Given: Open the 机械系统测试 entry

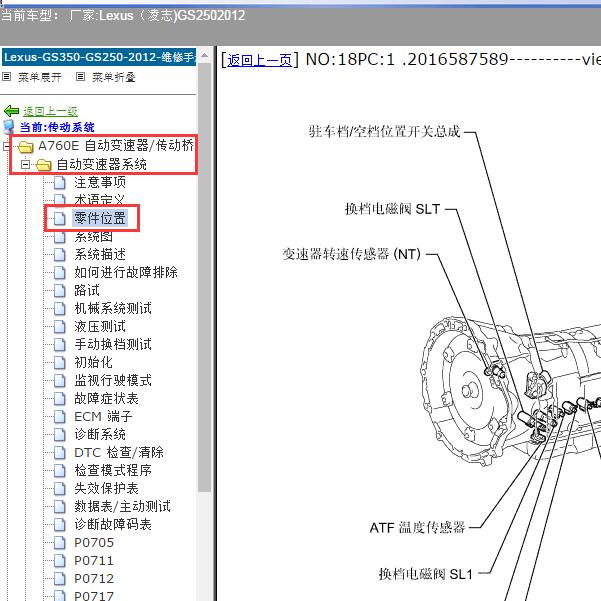Looking at the screenshot, I should tap(113, 309).
